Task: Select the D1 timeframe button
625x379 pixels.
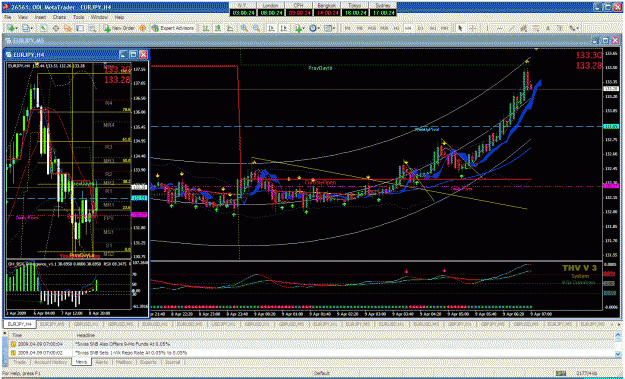Action: pyautogui.click(x=420, y=28)
